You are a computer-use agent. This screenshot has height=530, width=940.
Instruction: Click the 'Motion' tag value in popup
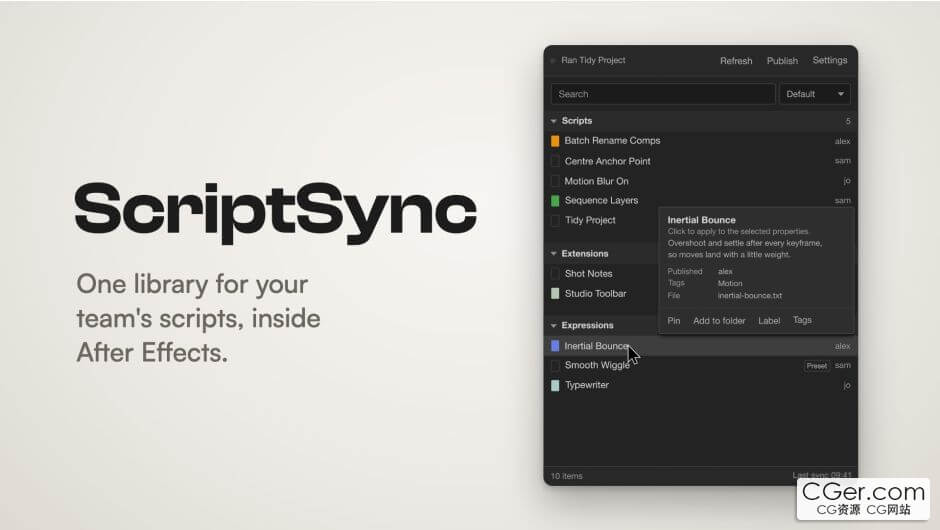click(730, 284)
